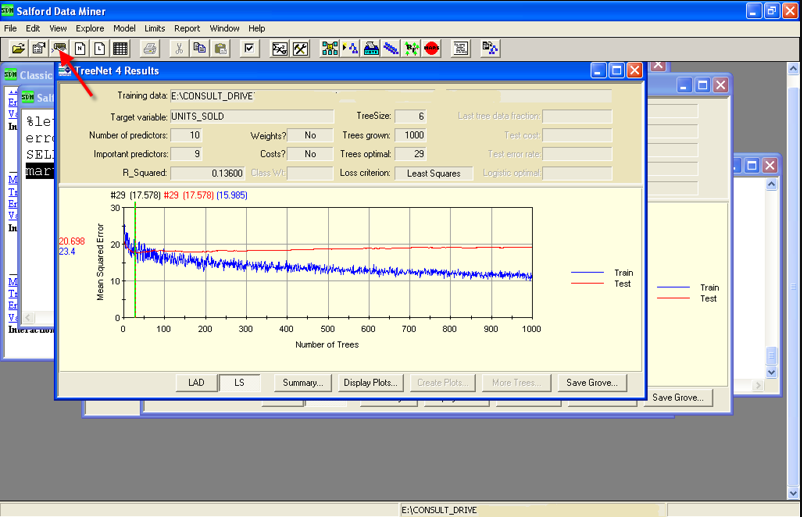Open the Report menu
Screen dimensions: 802x517
(x=187, y=29)
